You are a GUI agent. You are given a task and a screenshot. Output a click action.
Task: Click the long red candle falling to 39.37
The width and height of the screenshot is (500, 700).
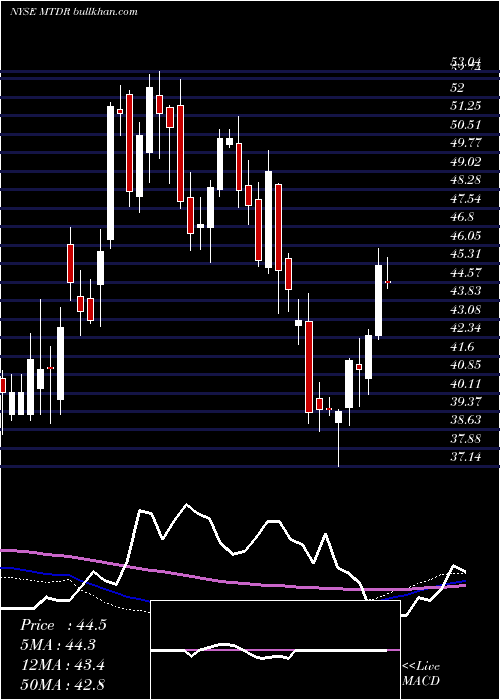coord(309,367)
